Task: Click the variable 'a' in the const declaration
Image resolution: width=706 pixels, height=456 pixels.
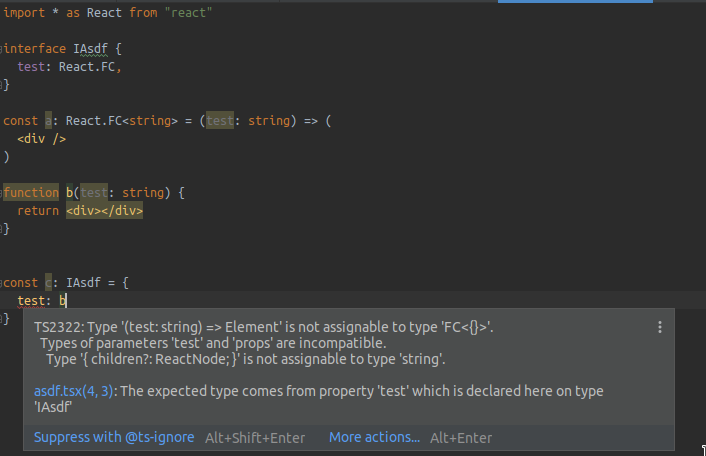Action: 48,121
